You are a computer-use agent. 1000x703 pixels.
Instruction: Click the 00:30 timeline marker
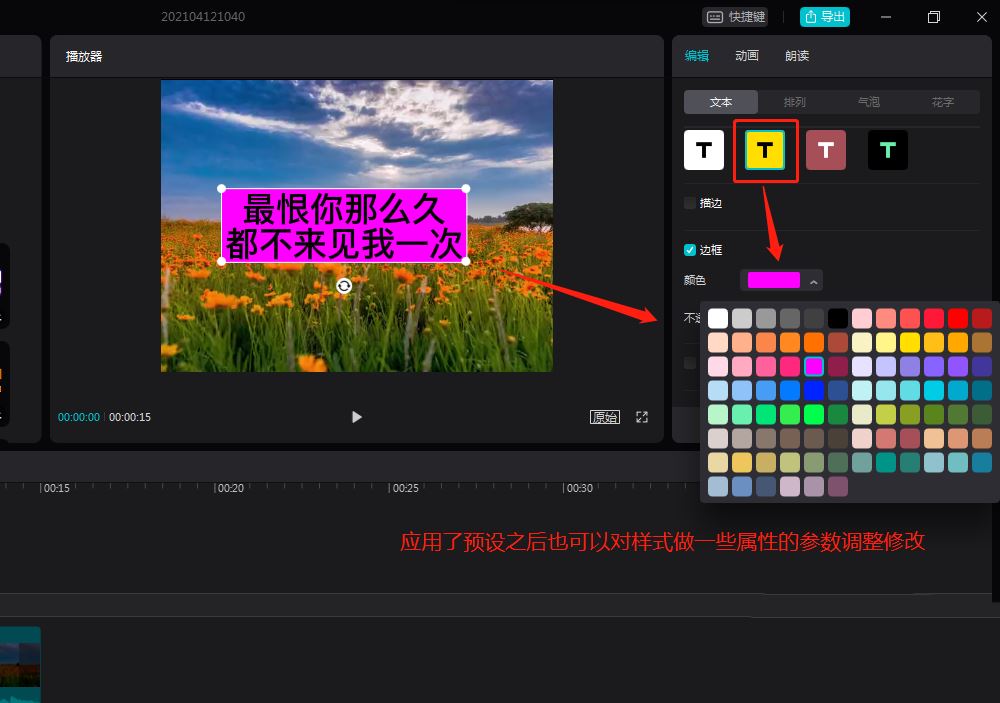coord(578,488)
